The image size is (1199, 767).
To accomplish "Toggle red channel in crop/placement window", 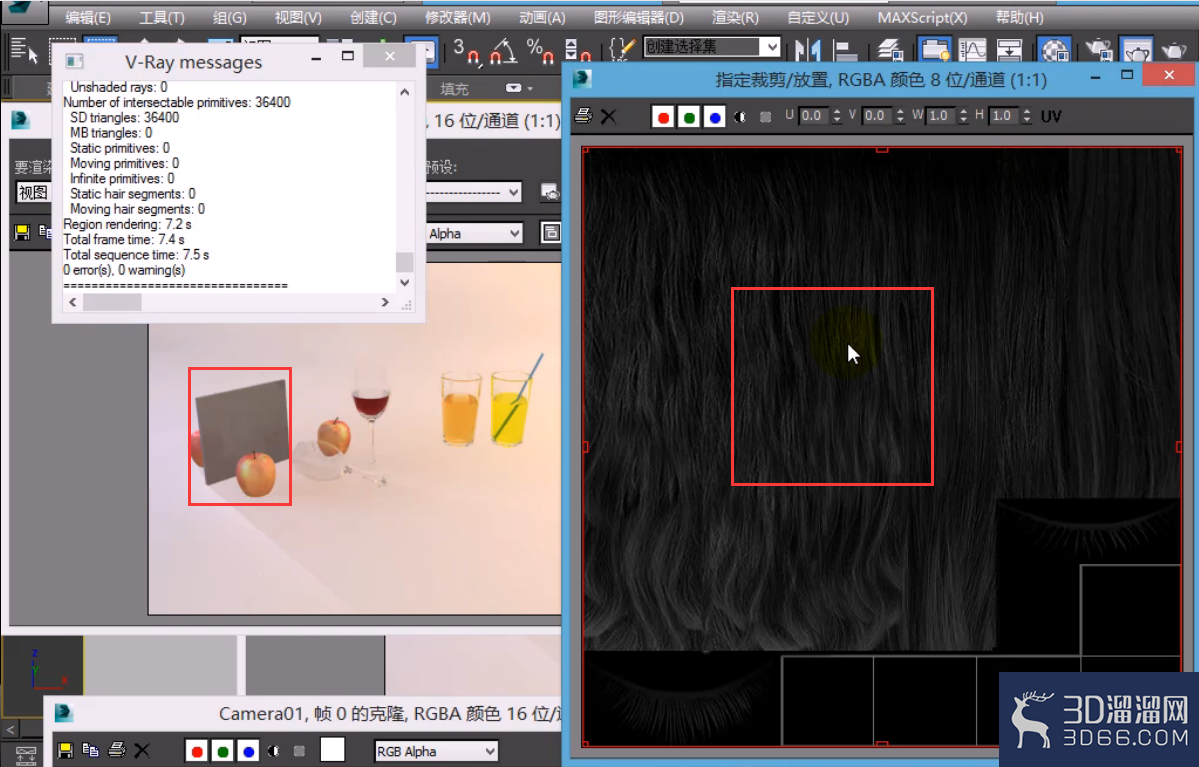I will (x=663, y=117).
